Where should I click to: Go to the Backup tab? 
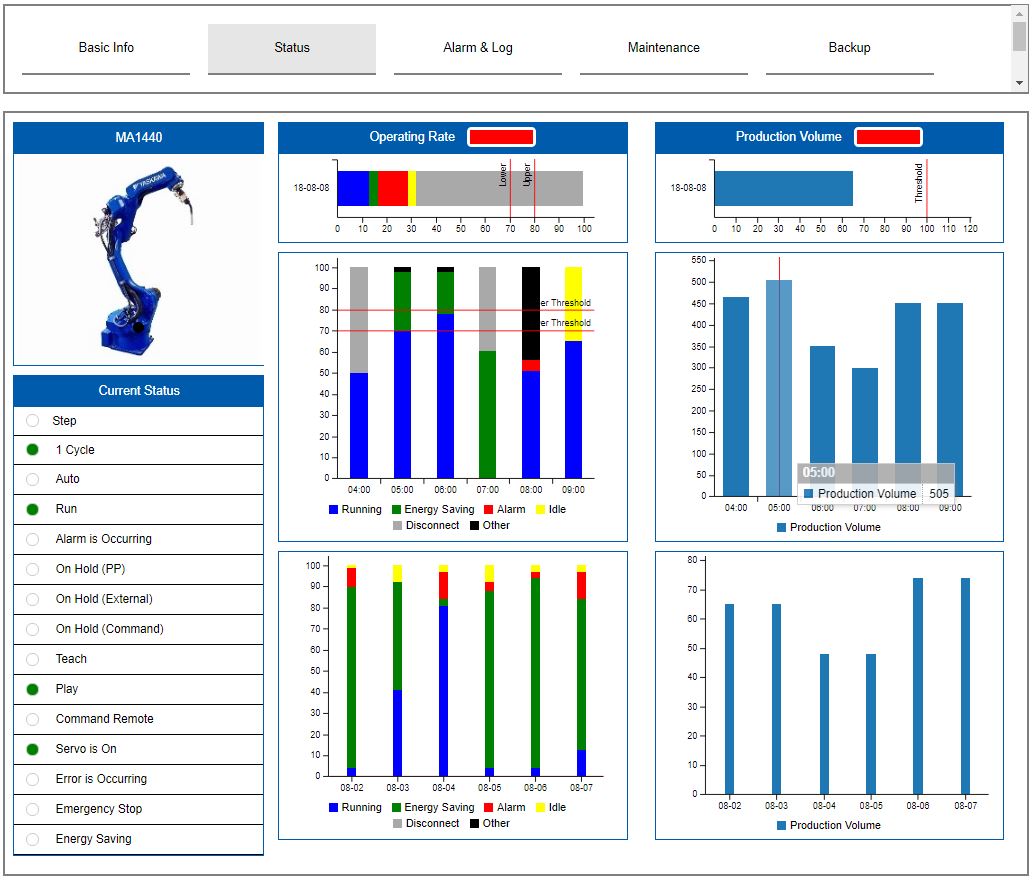(849, 48)
